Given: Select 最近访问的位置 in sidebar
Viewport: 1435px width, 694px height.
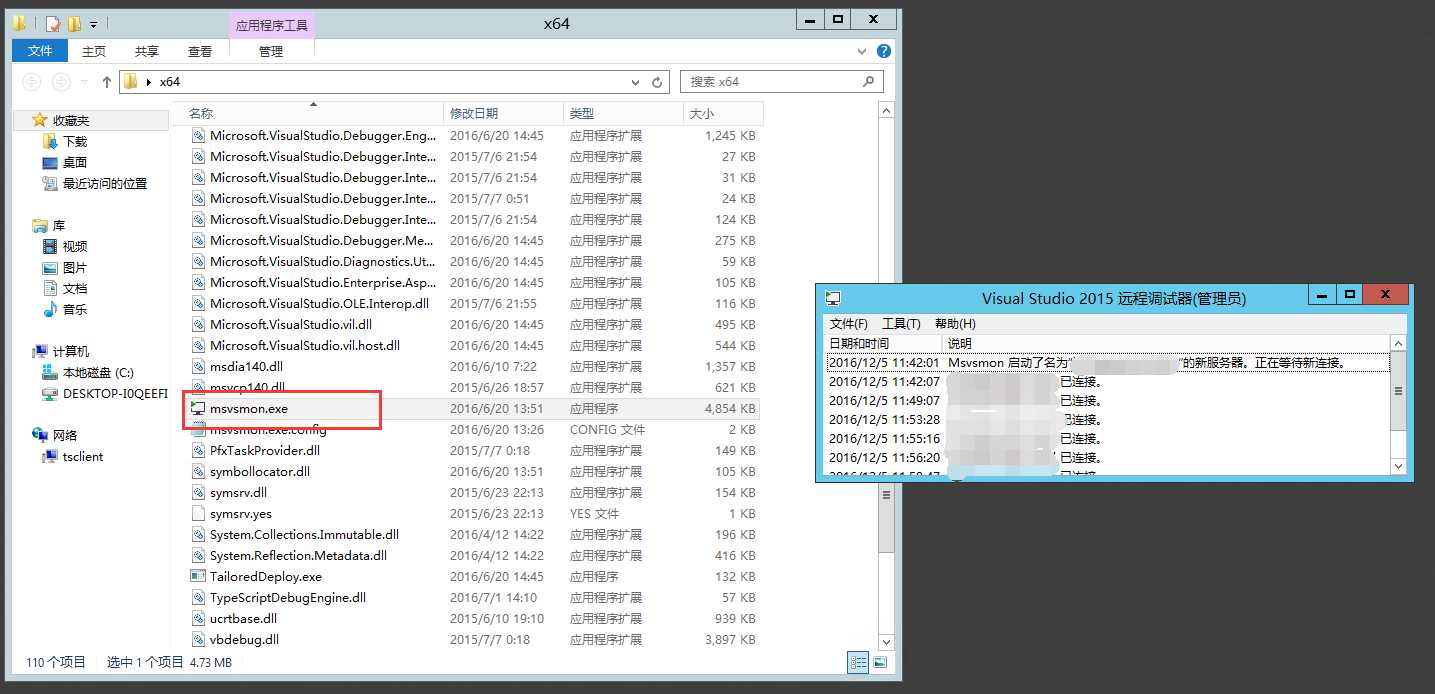Looking at the screenshot, I should tap(105, 183).
